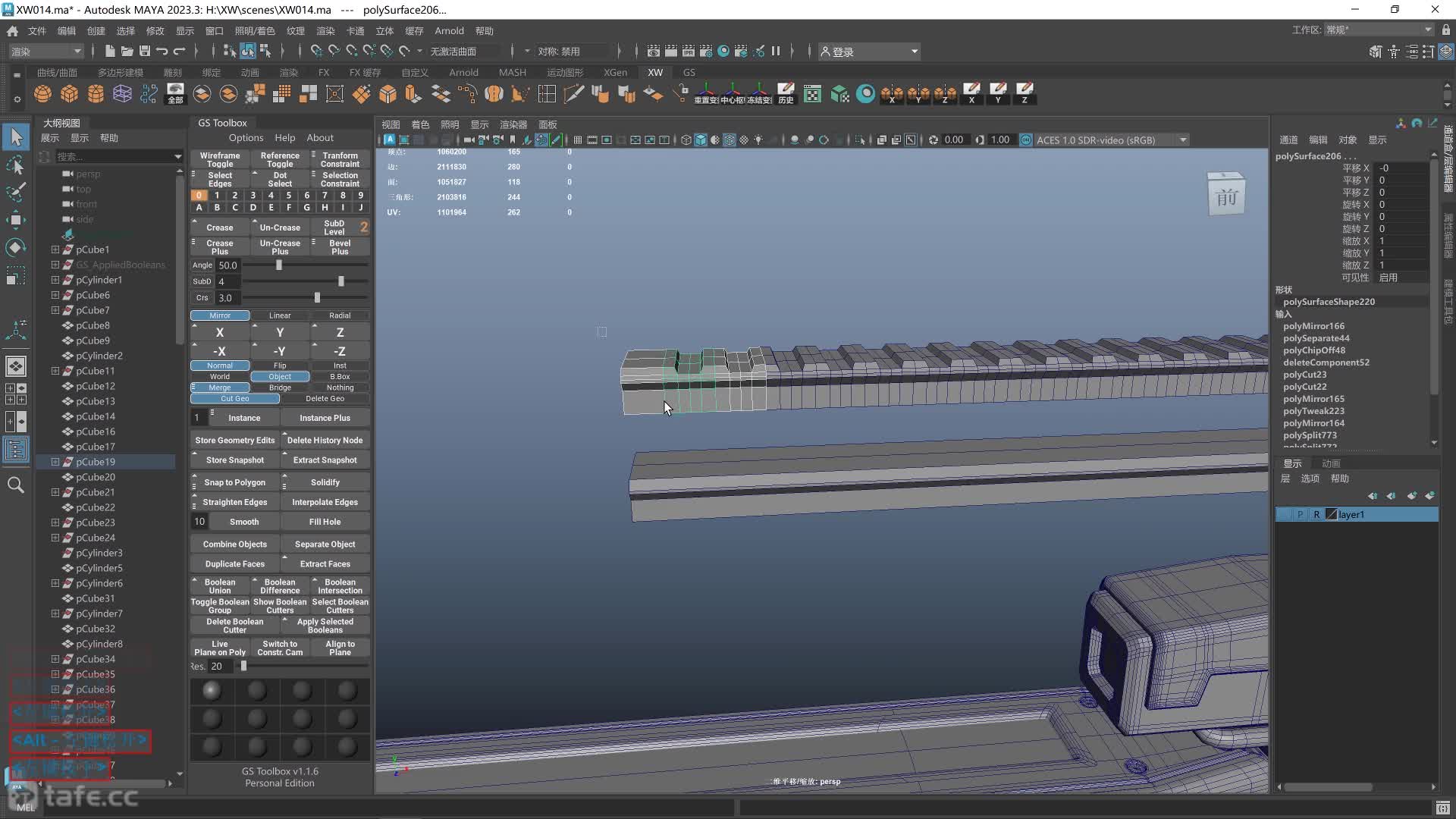This screenshot has width=1456, height=819.
Task: Open the 文件 menu
Action: 37,30
